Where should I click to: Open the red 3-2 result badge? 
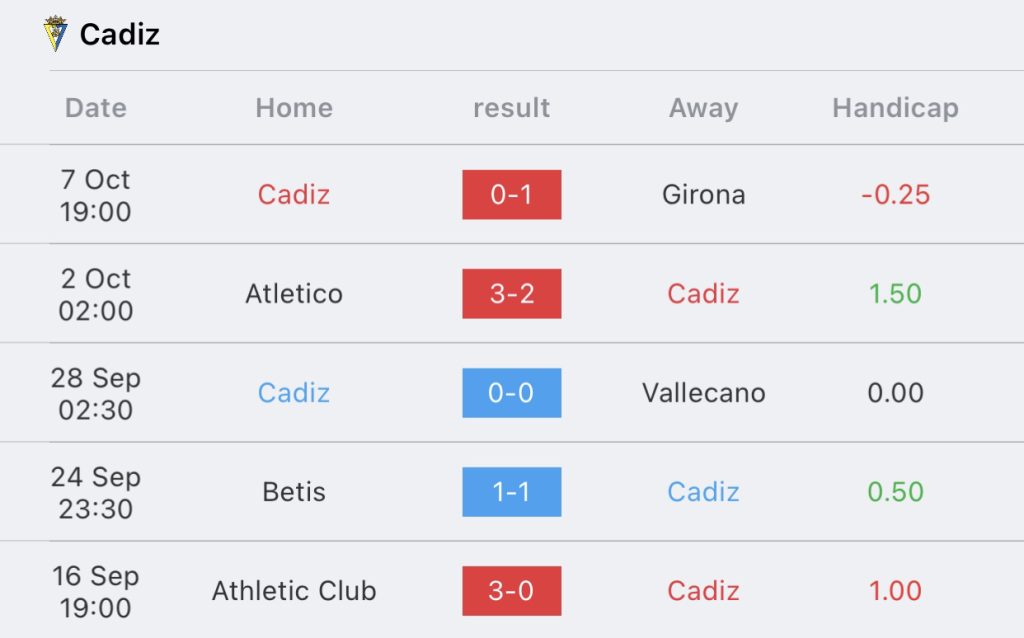pyautogui.click(x=511, y=294)
